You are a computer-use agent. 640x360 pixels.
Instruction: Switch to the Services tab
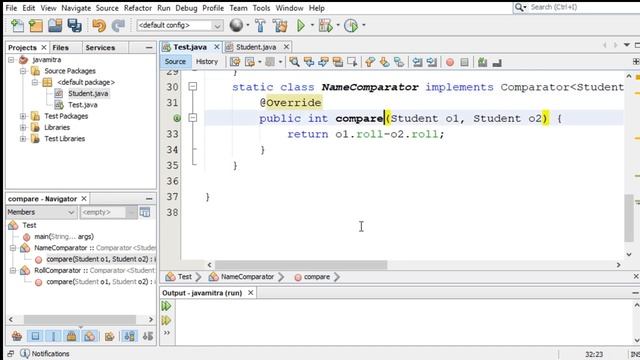(100, 48)
